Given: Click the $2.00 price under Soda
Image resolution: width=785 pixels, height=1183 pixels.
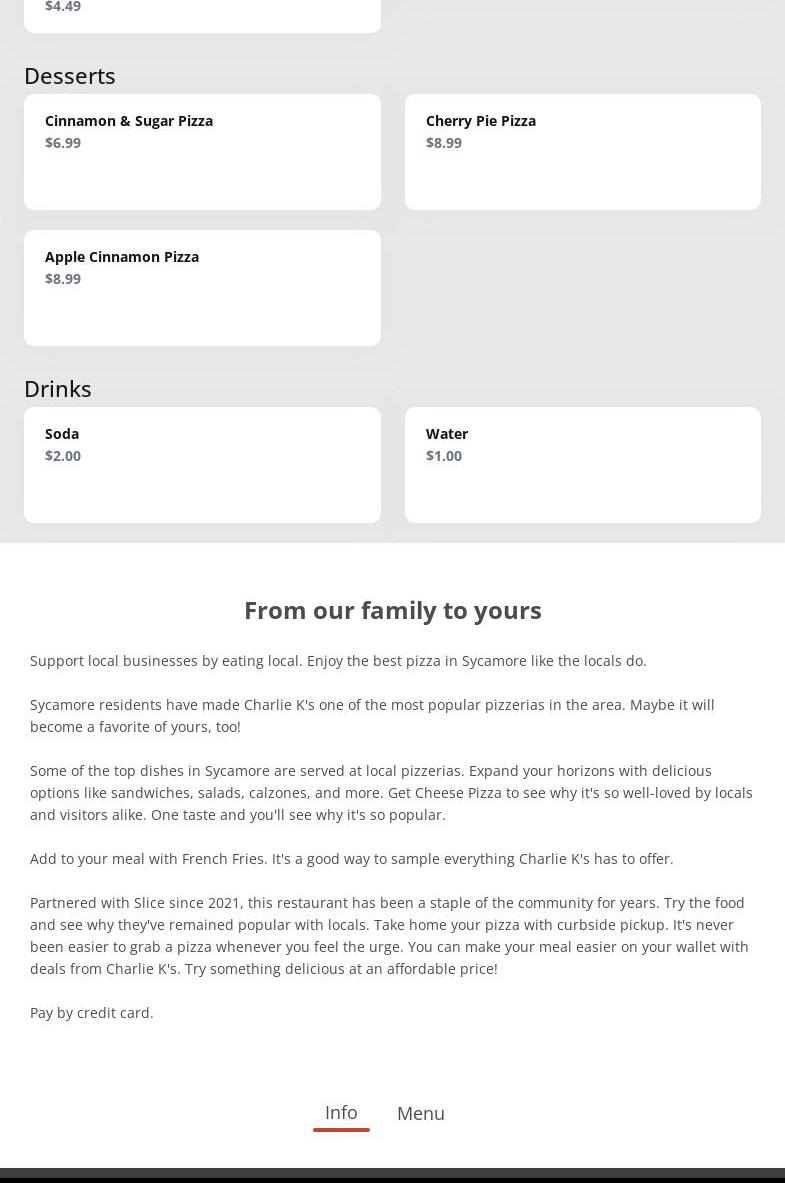Looking at the screenshot, I should point(63,456).
